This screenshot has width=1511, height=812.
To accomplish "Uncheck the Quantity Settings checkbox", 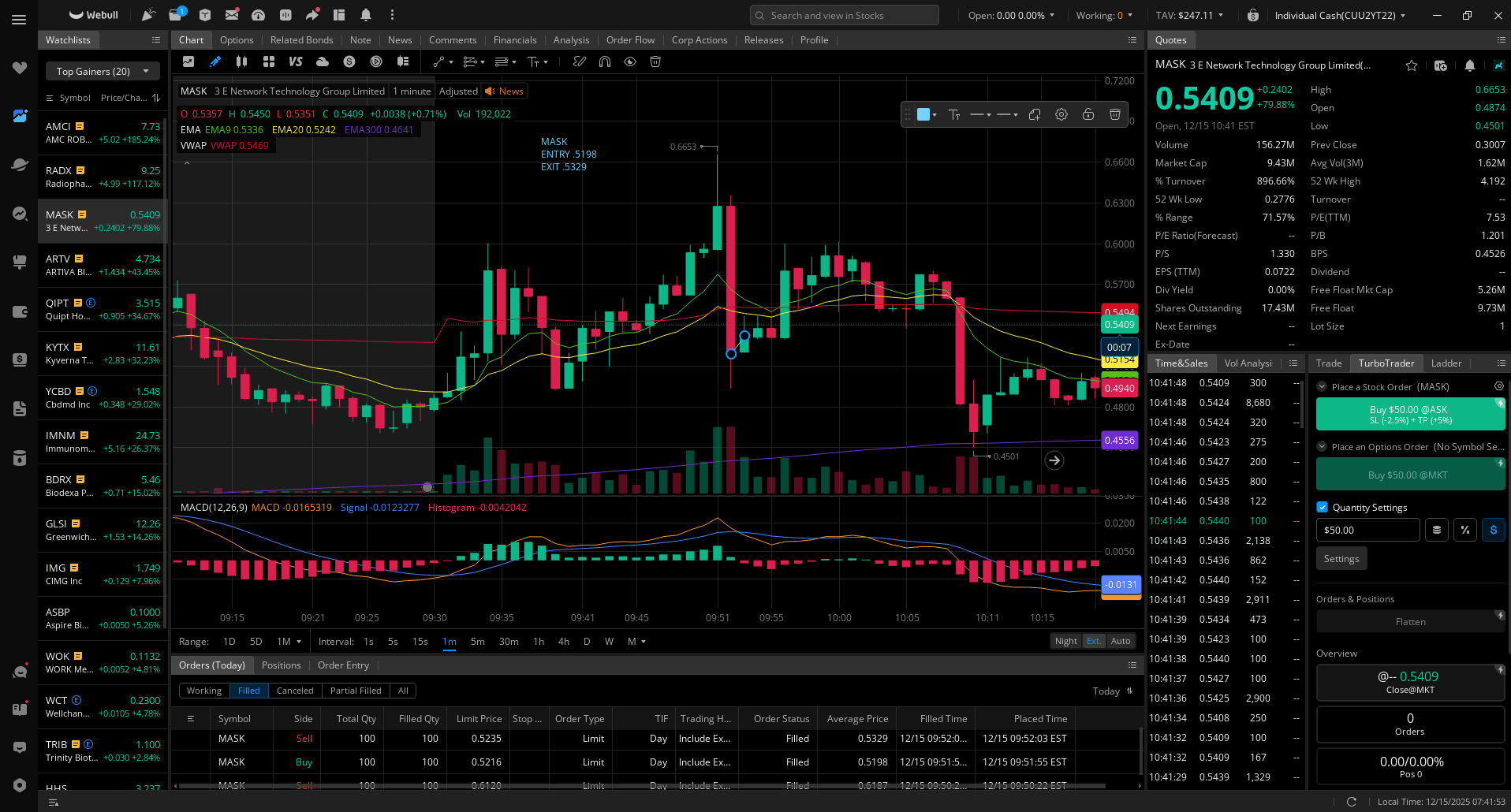I will click(1323, 507).
